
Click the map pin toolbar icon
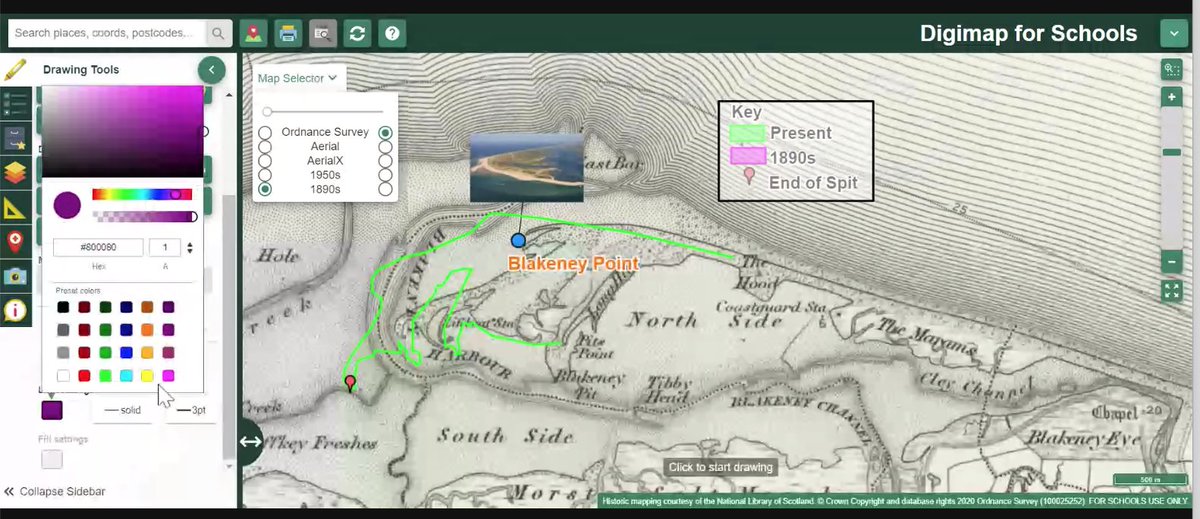(x=254, y=33)
